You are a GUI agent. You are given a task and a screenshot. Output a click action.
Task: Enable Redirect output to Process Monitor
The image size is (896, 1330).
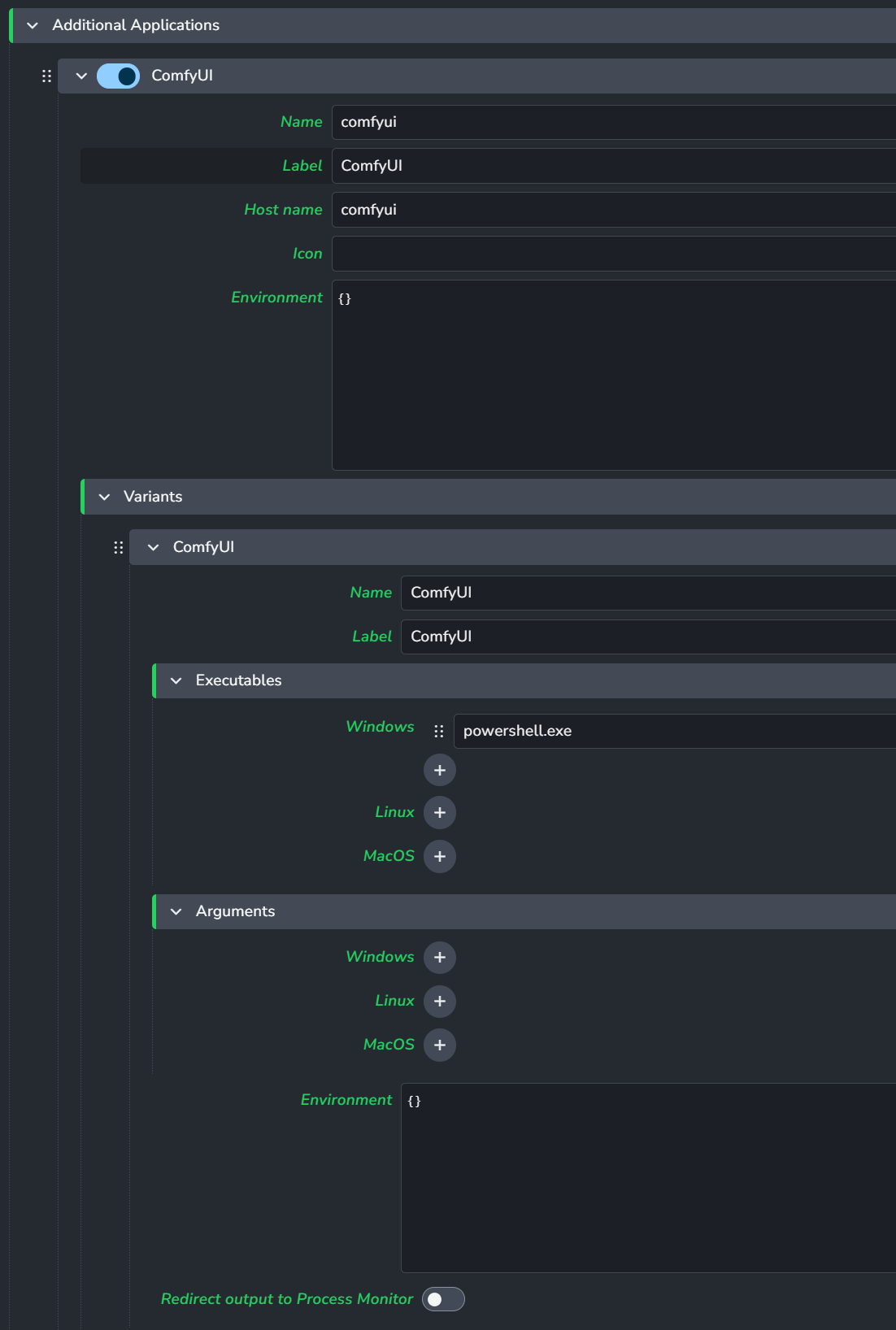click(x=443, y=1299)
